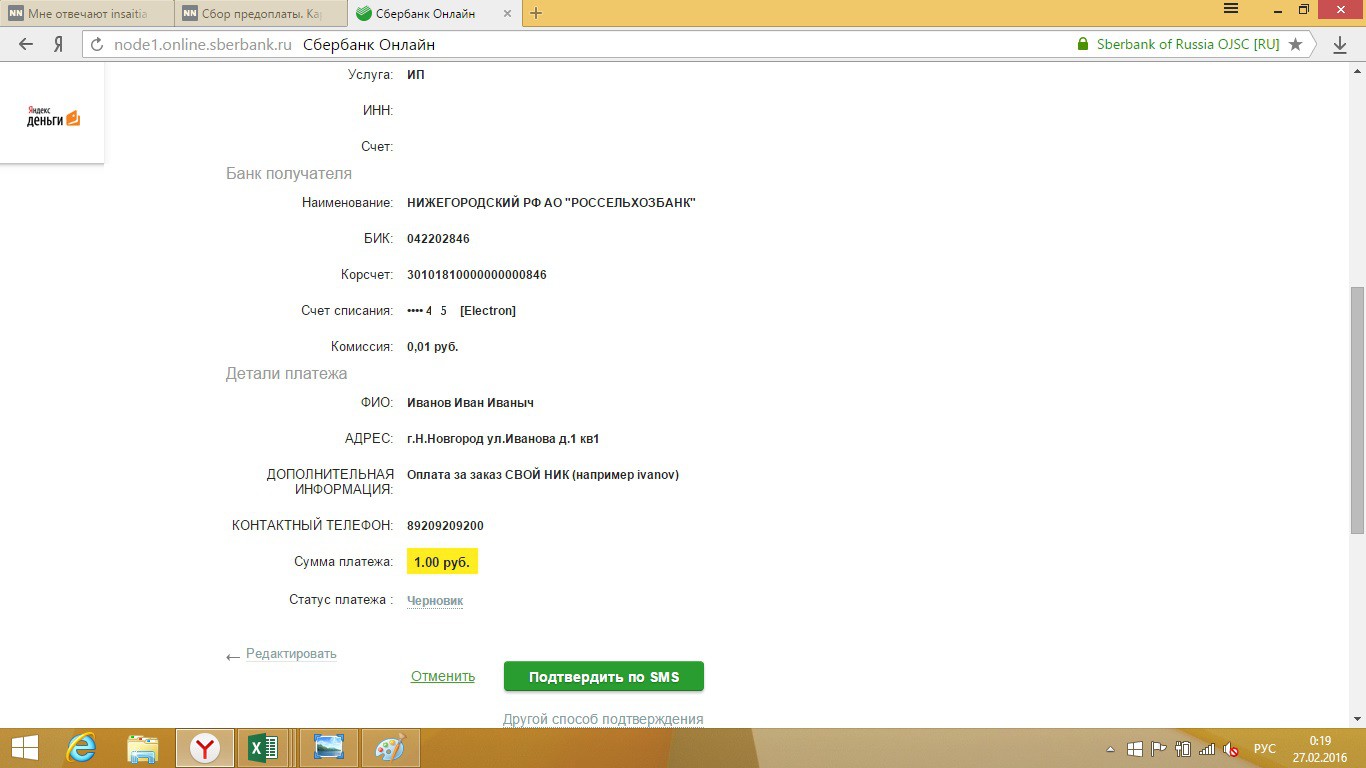Open the Action Center flag icon

[1159, 749]
